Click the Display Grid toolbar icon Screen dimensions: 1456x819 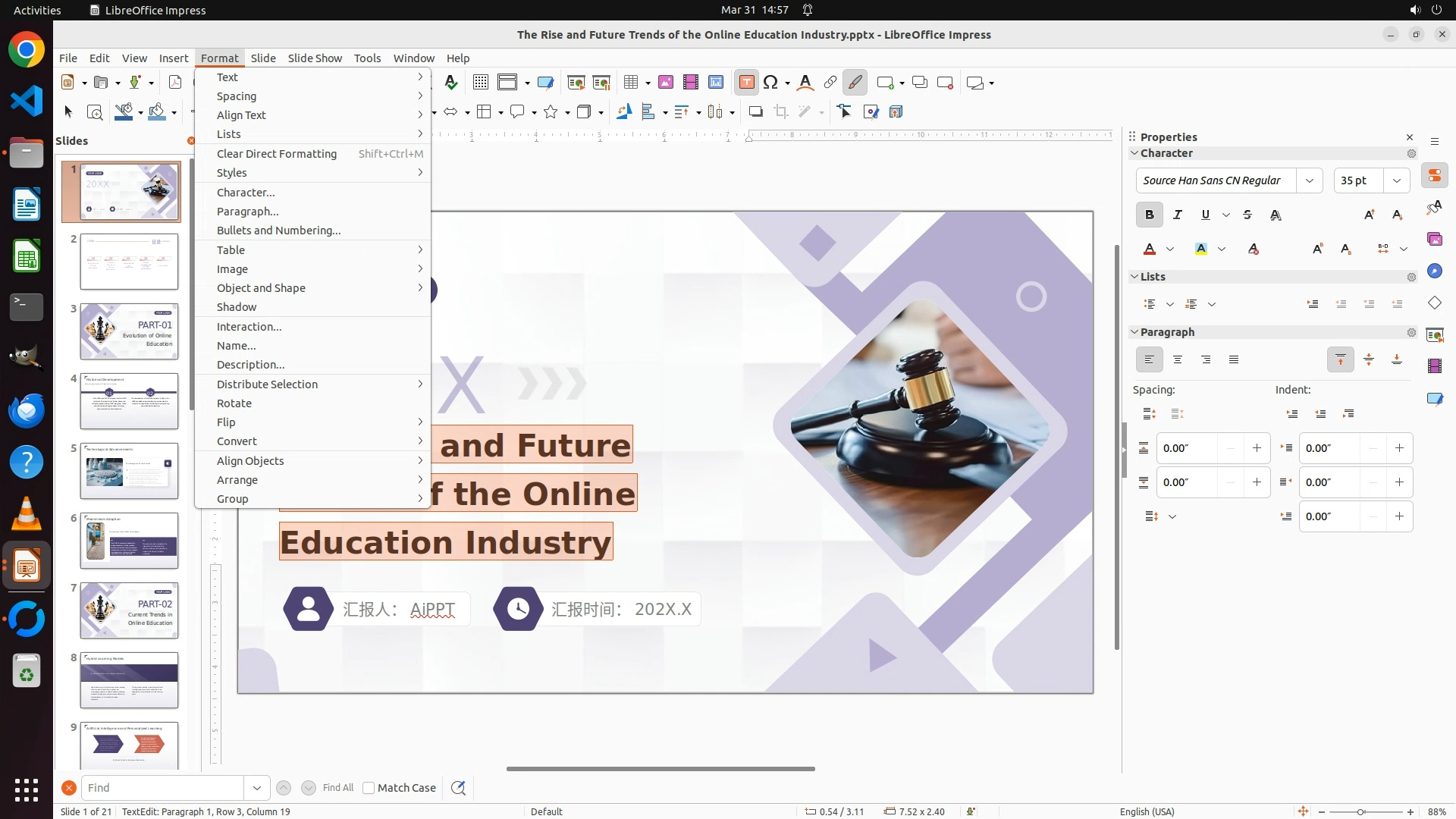click(480, 83)
